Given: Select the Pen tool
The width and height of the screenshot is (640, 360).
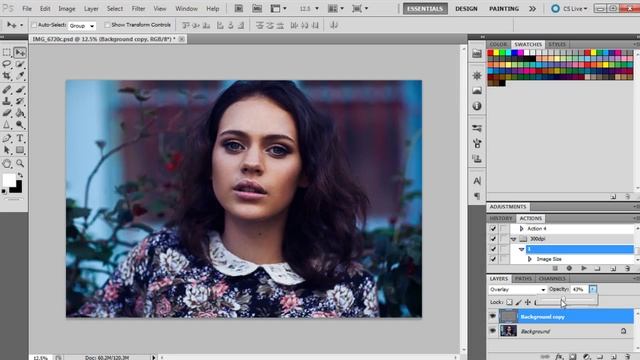Looking at the screenshot, I should (x=7, y=138).
